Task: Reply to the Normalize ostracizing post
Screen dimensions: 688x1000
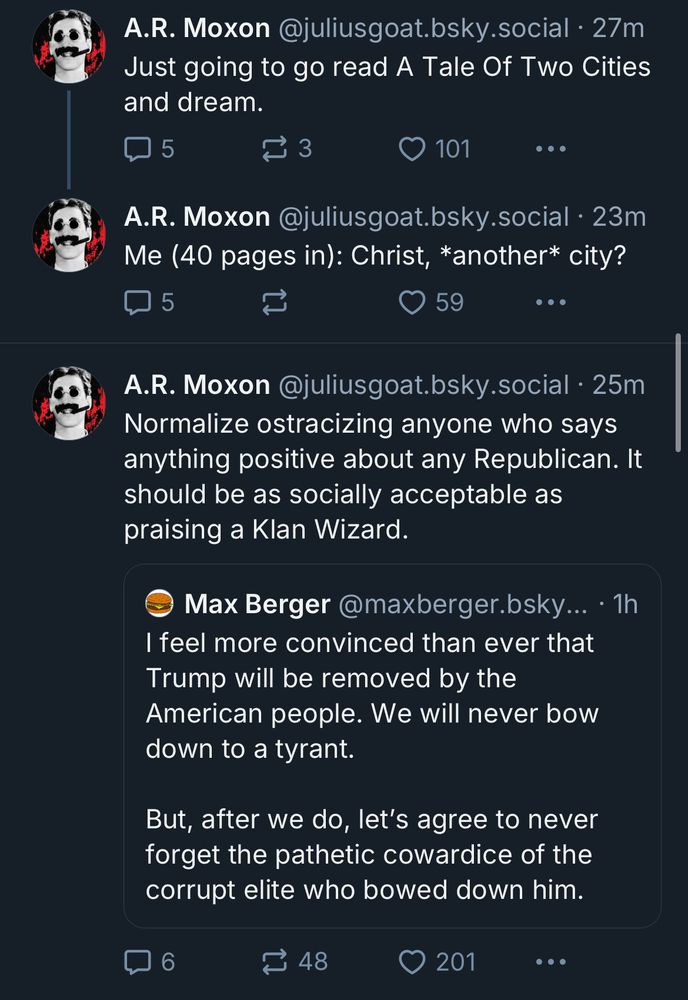Action: (136, 962)
